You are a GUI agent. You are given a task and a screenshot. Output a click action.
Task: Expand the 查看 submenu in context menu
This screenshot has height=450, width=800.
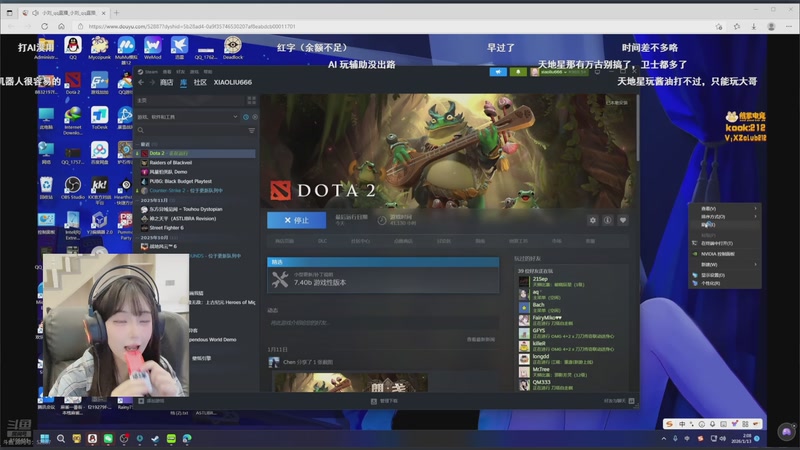tap(725, 209)
